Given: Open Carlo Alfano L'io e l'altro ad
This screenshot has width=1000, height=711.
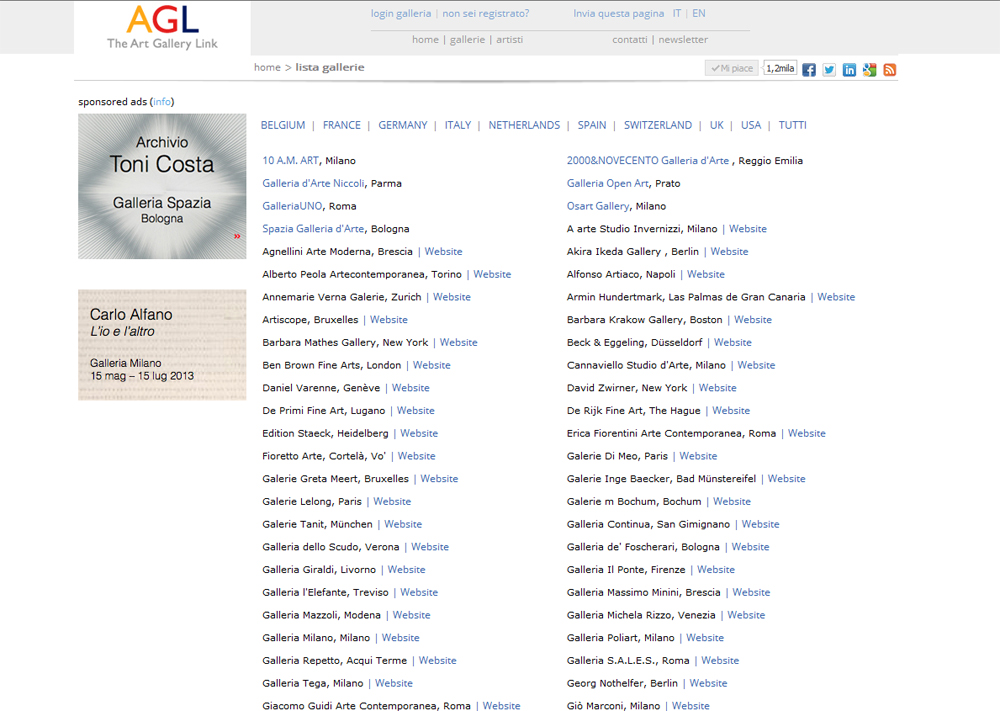Looking at the screenshot, I should coord(162,345).
